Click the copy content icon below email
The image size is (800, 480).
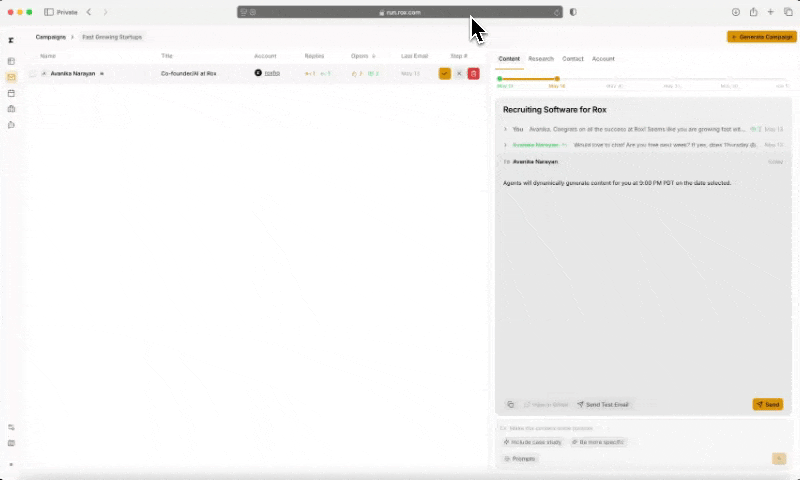click(x=510, y=404)
